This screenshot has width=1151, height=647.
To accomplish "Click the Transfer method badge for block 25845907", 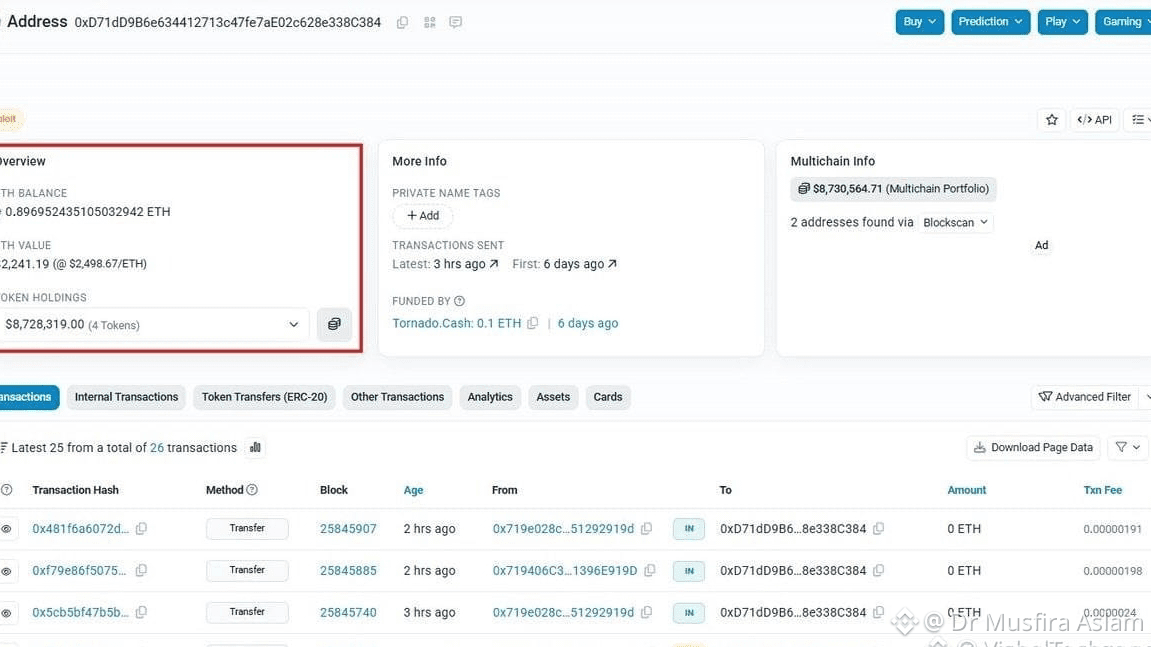I will point(247,529).
